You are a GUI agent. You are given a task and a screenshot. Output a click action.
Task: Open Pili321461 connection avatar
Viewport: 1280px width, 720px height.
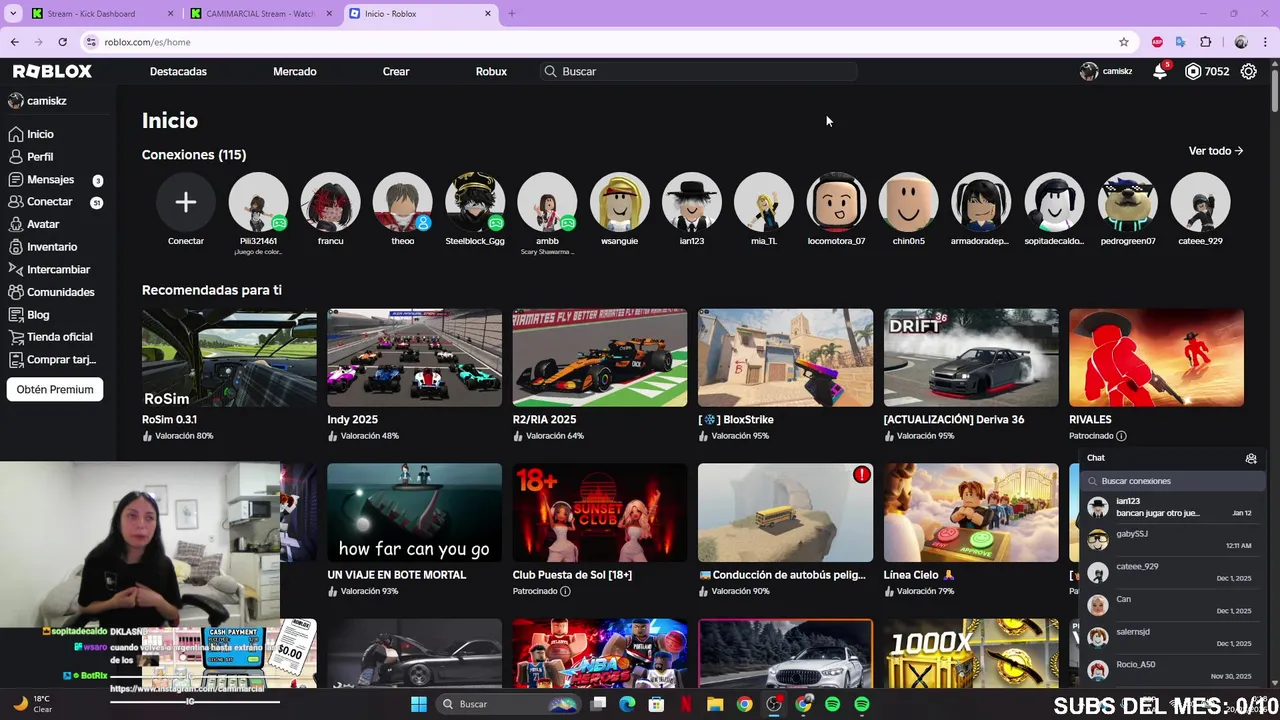(x=258, y=202)
